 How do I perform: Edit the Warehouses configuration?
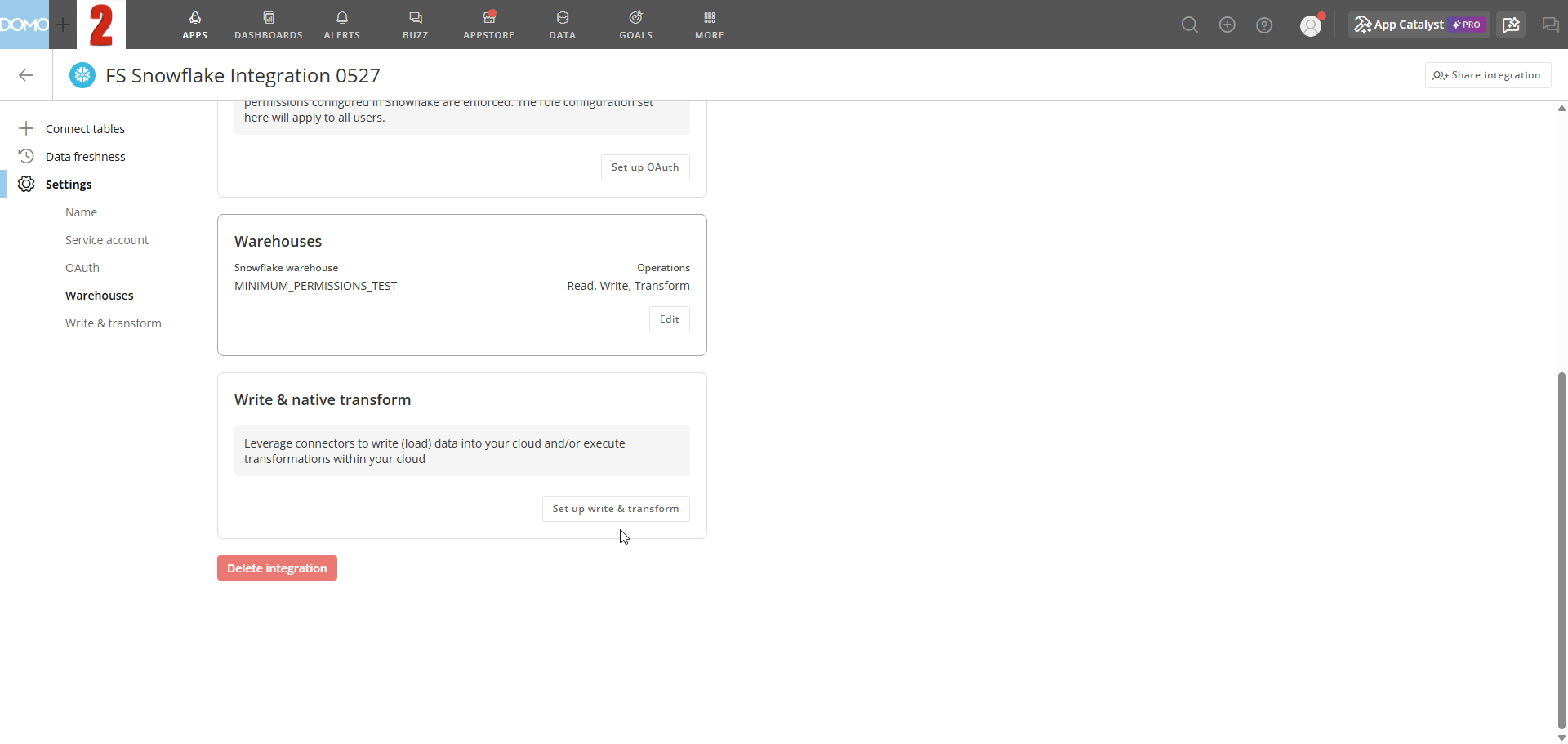[670, 319]
